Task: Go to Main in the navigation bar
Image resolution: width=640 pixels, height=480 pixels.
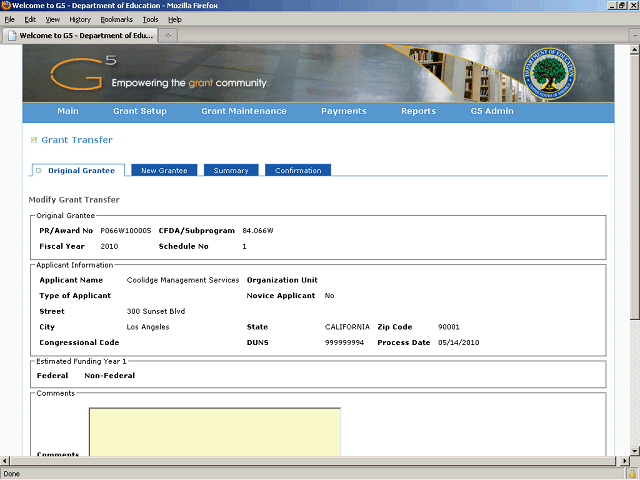Action: click(68, 111)
